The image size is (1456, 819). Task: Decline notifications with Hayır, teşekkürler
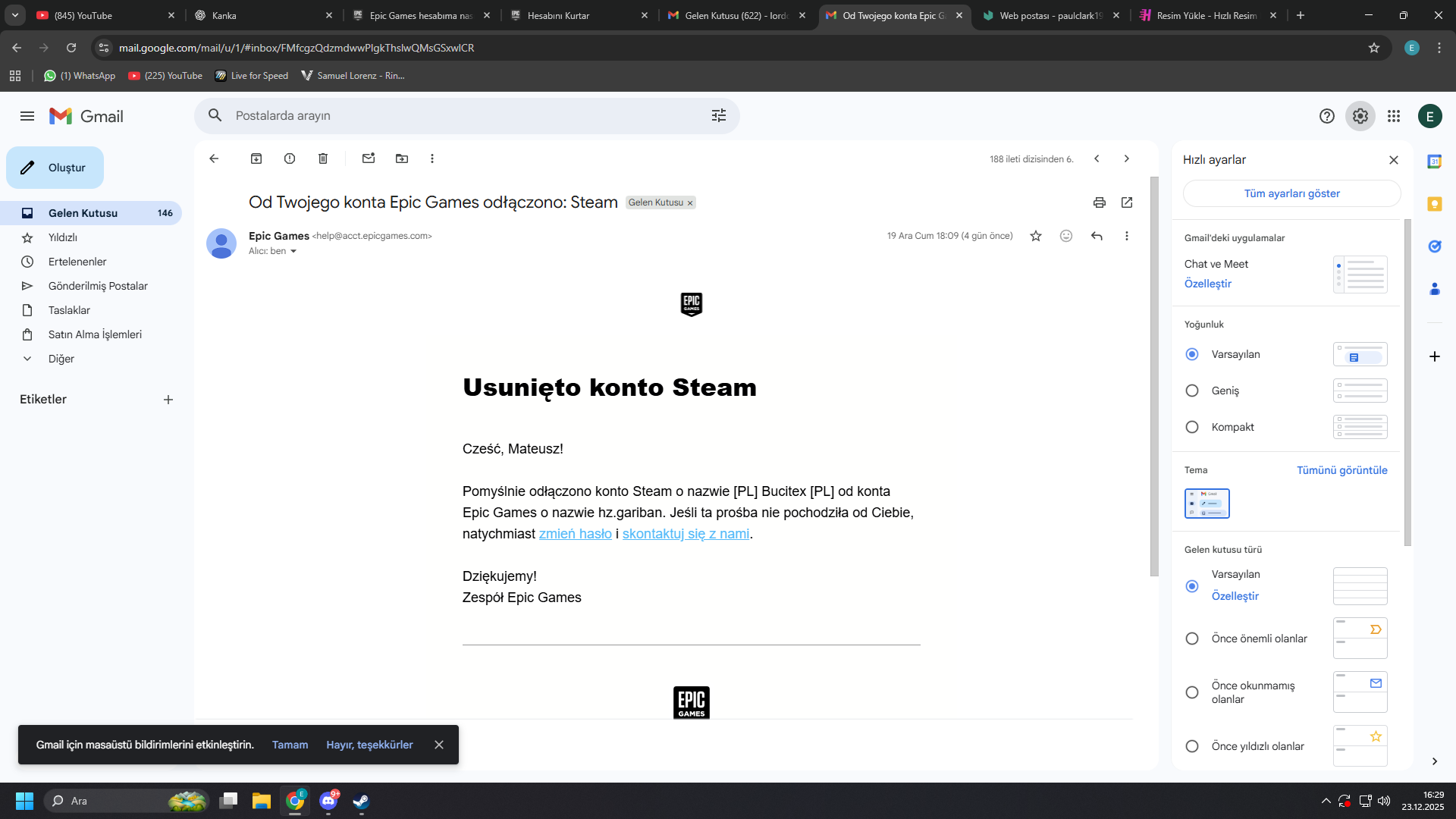(369, 745)
